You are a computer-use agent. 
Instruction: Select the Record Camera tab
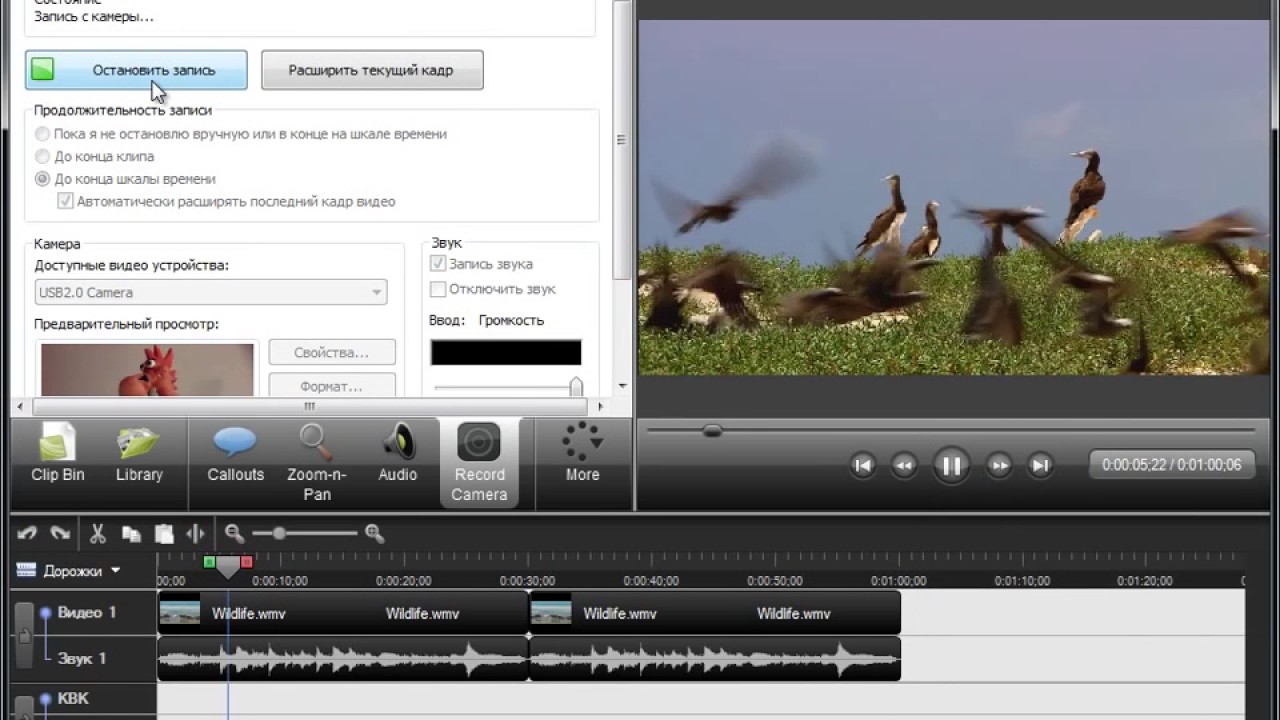pyautogui.click(x=479, y=463)
